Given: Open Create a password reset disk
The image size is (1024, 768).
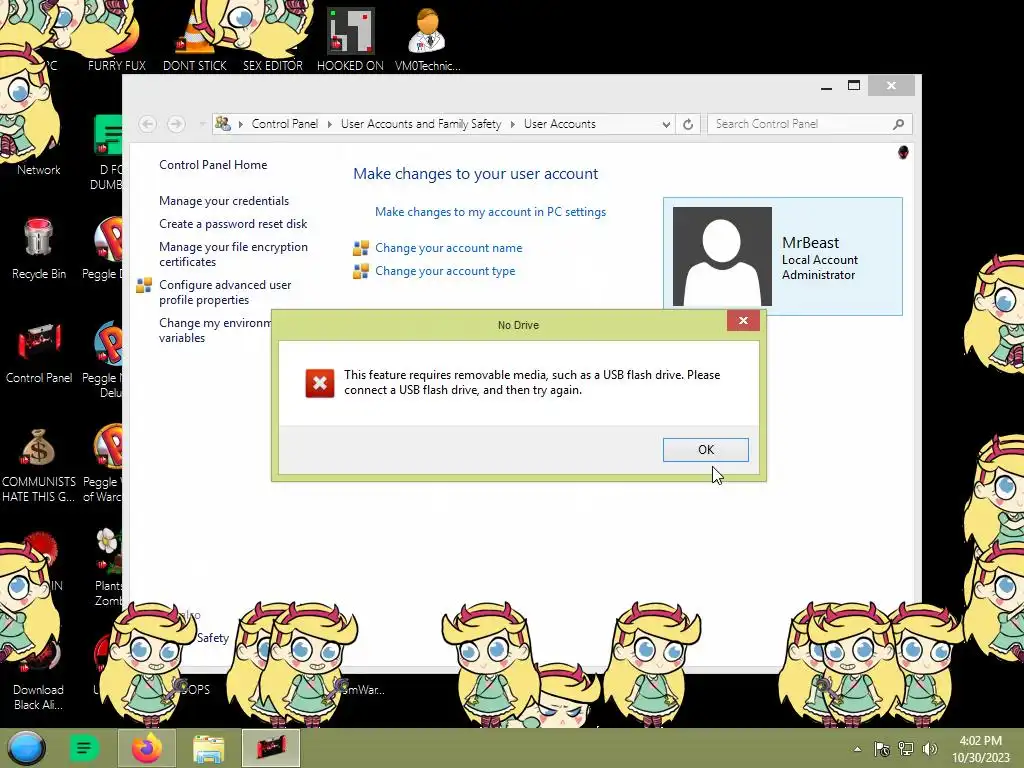Looking at the screenshot, I should [233, 223].
